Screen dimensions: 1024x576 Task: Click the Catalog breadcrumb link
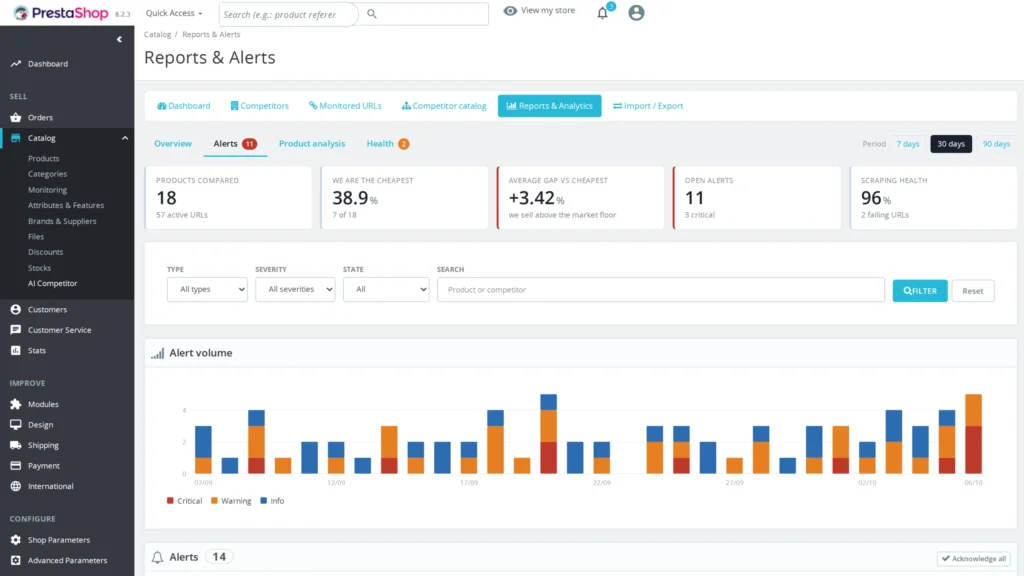(157, 34)
